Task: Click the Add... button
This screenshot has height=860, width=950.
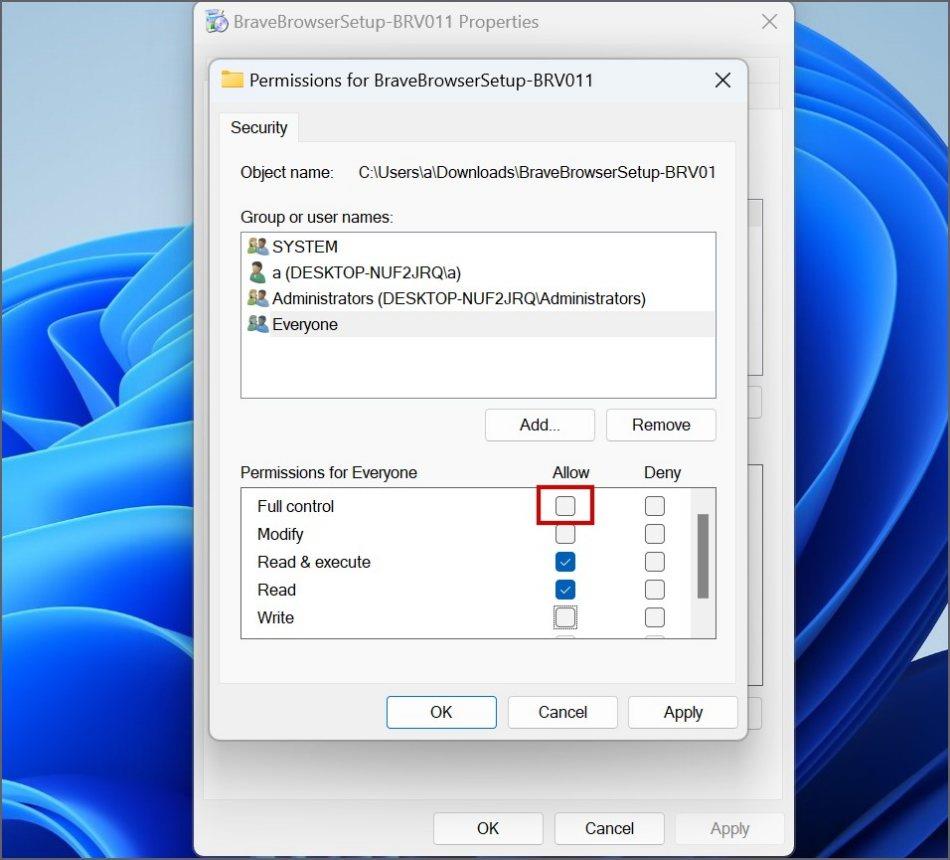Action: pos(540,425)
